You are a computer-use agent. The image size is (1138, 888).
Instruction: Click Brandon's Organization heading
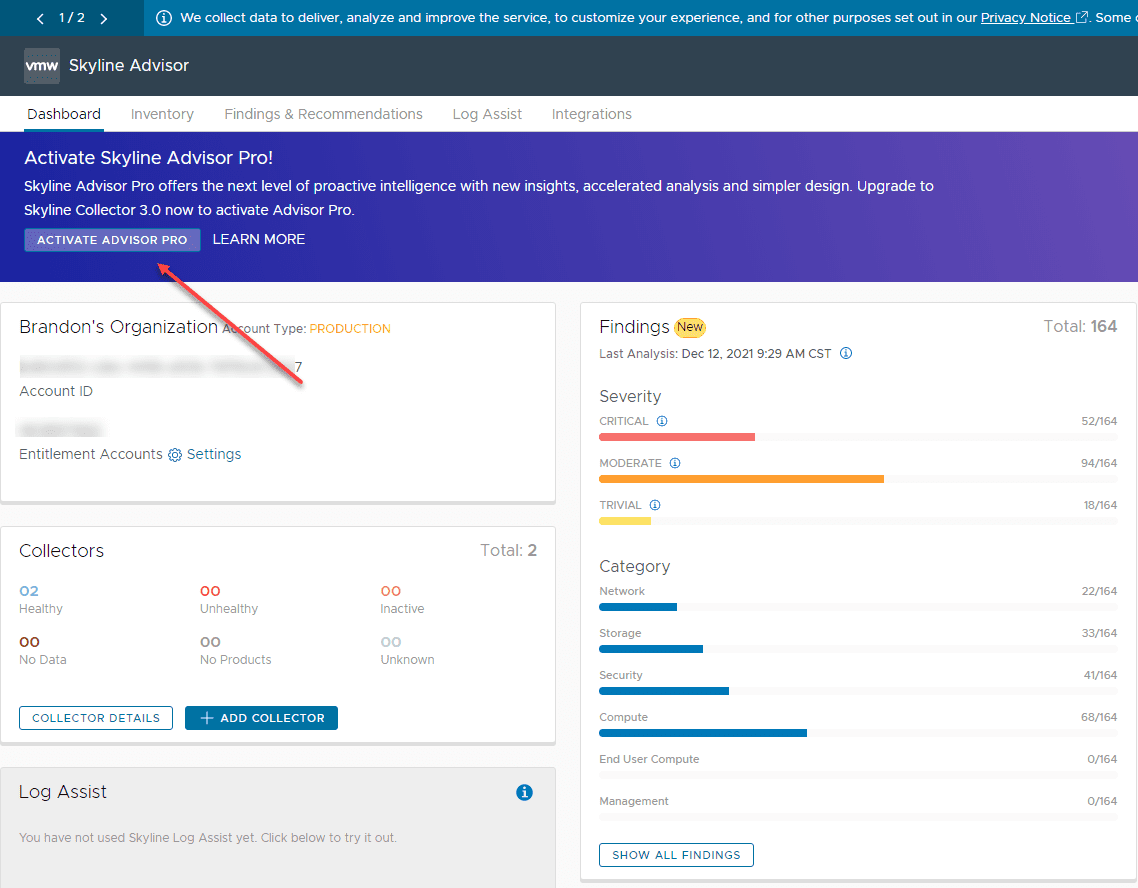118,327
